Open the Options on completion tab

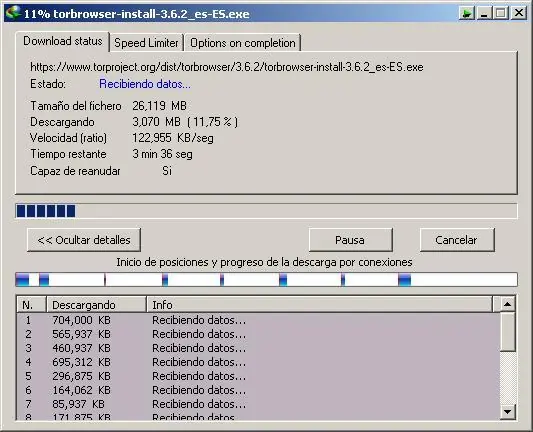point(243,43)
